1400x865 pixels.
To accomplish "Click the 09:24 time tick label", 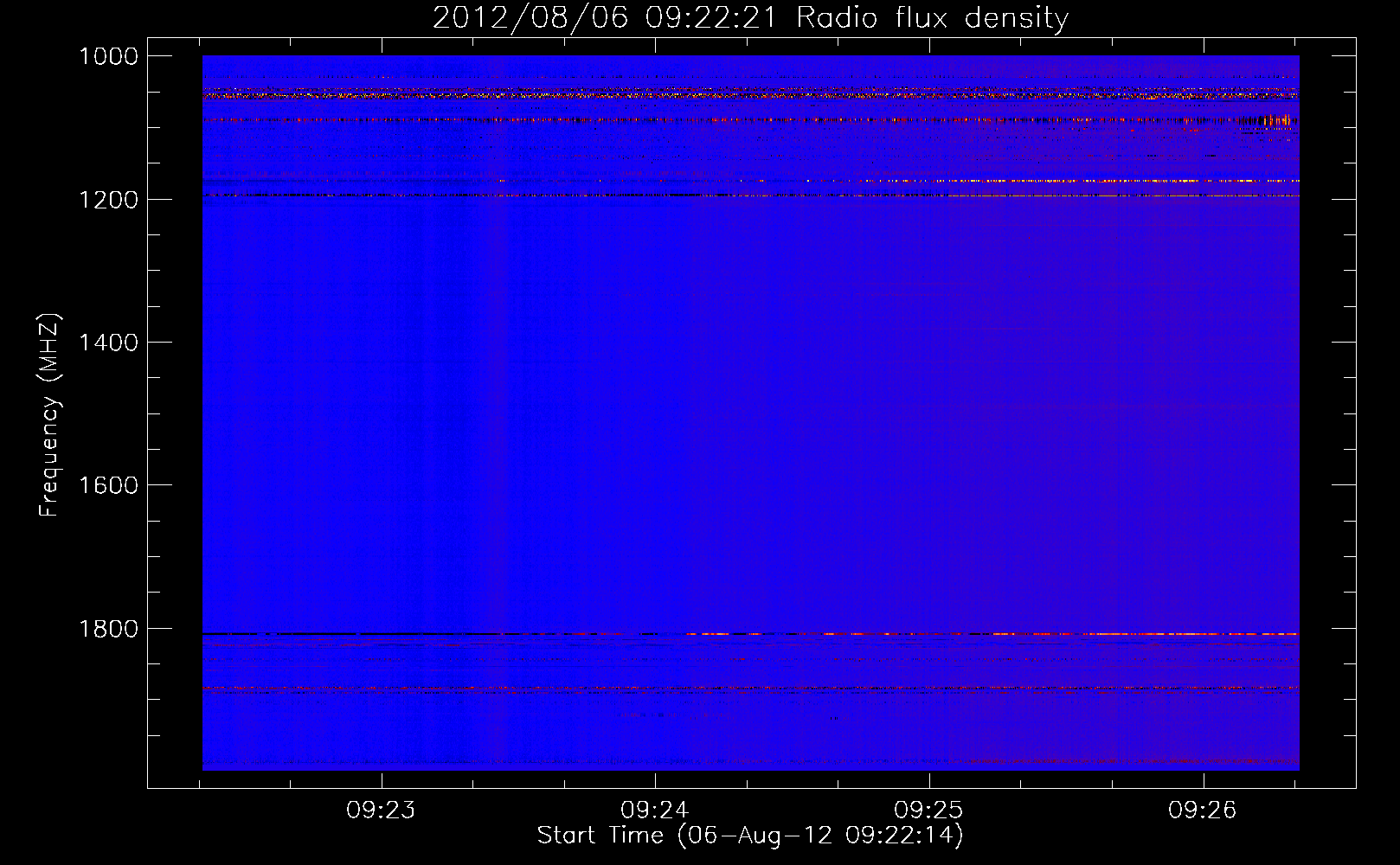I will pos(655,811).
